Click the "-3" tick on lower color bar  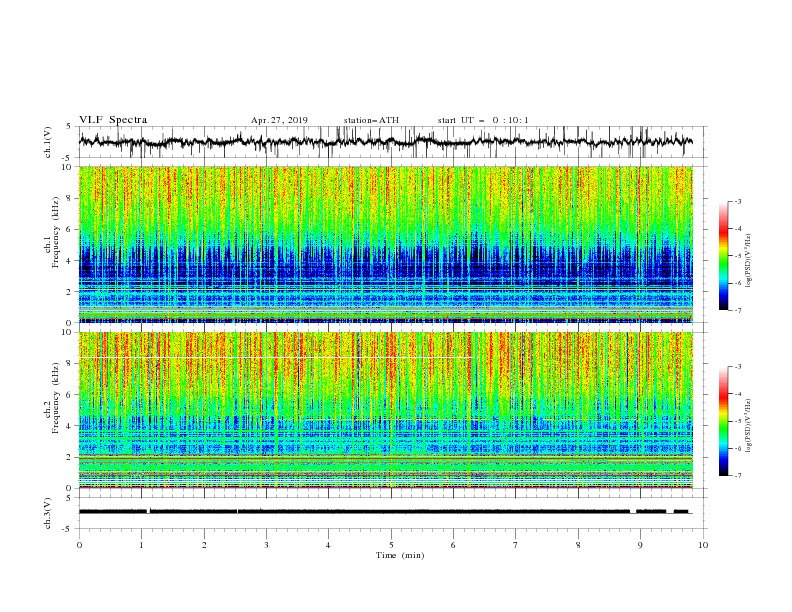(x=737, y=367)
